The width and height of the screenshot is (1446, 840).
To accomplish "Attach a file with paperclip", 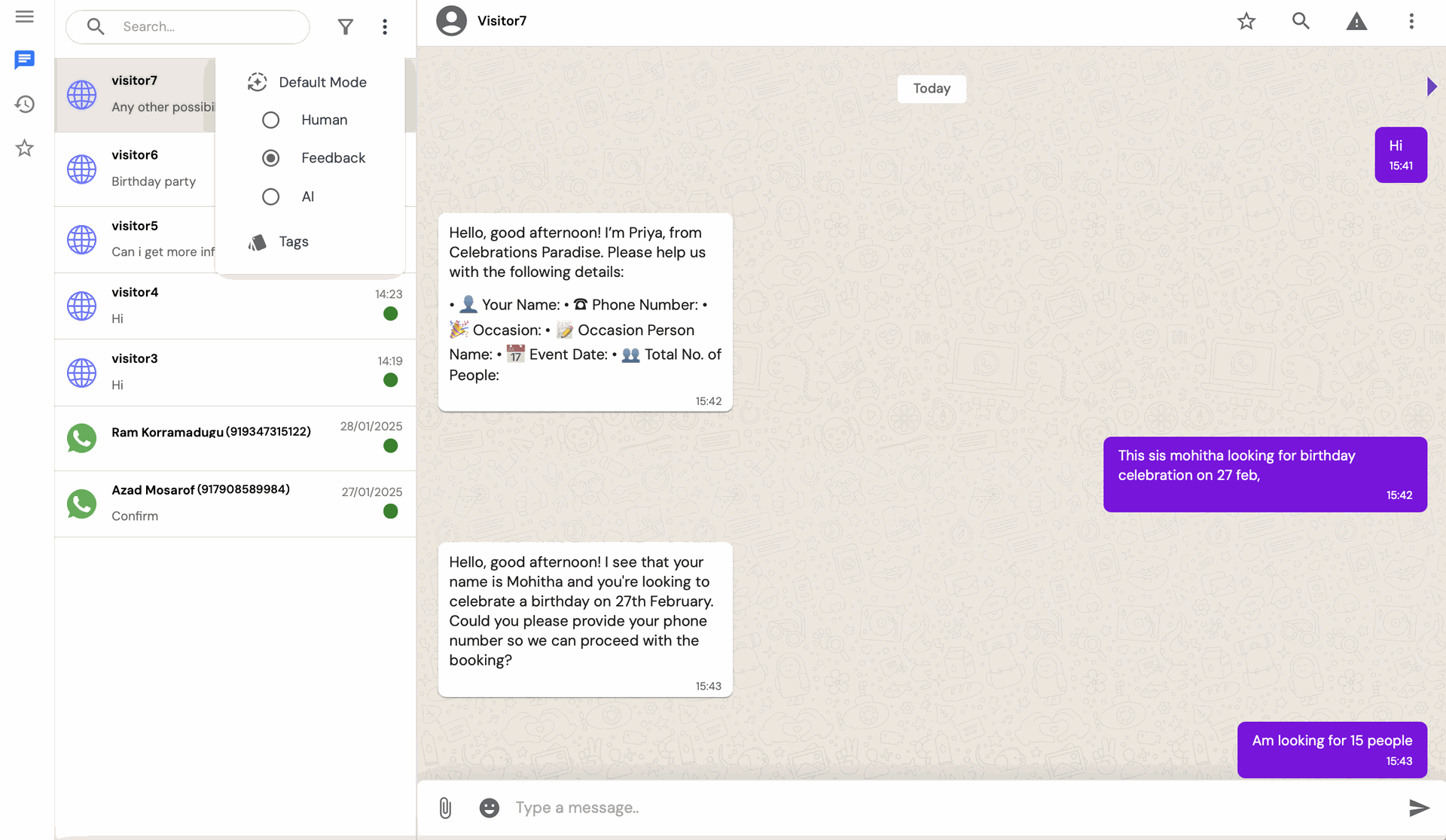I will tap(445, 808).
